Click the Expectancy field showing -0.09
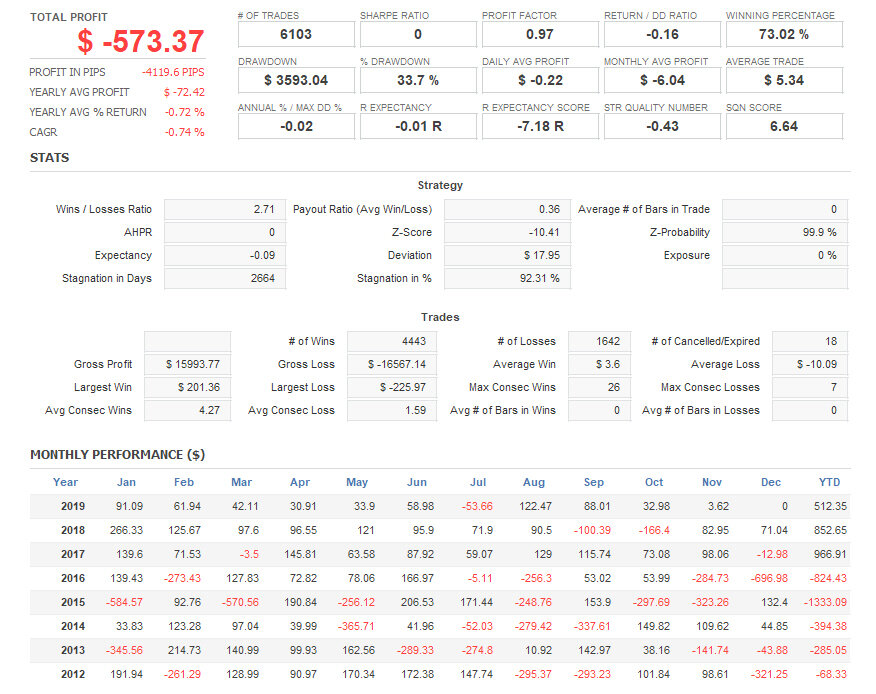The image size is (876, 694). click(225, 255)
